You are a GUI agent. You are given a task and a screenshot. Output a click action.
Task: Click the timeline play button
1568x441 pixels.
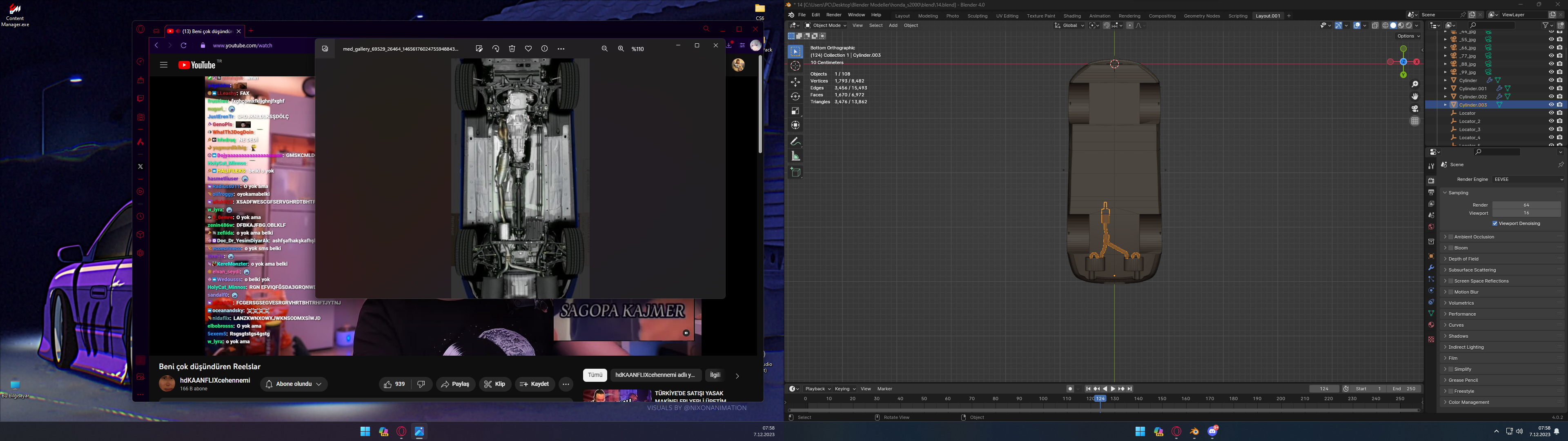pyautogui.click(x=1113, y=389)
